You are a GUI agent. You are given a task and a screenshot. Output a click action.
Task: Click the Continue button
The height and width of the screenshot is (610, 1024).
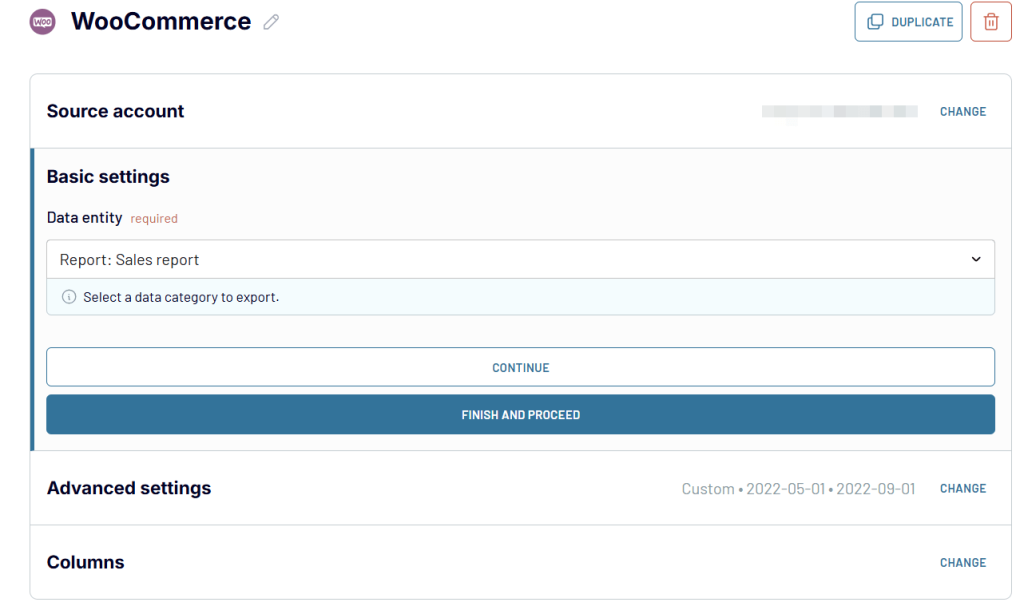[x=520, y=367]
